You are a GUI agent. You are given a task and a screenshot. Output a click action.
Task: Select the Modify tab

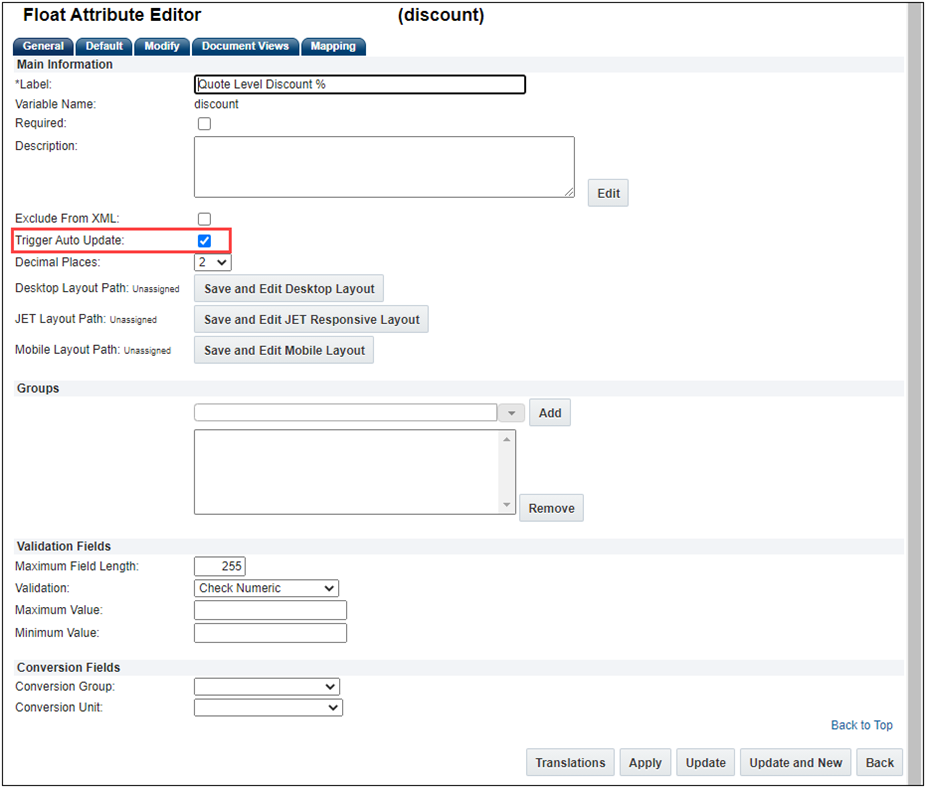coord(162,46)
